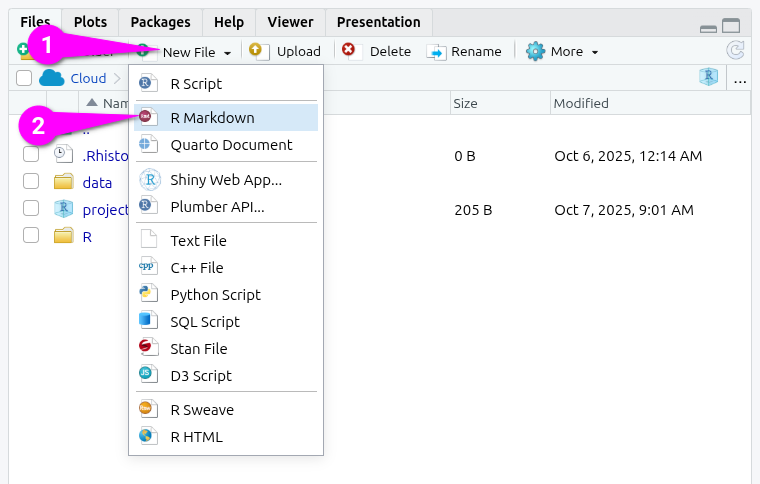The height and width of the screenshot is (484, 760).
Task: Select R Markdown from the menu
Action: coord(226,118)
